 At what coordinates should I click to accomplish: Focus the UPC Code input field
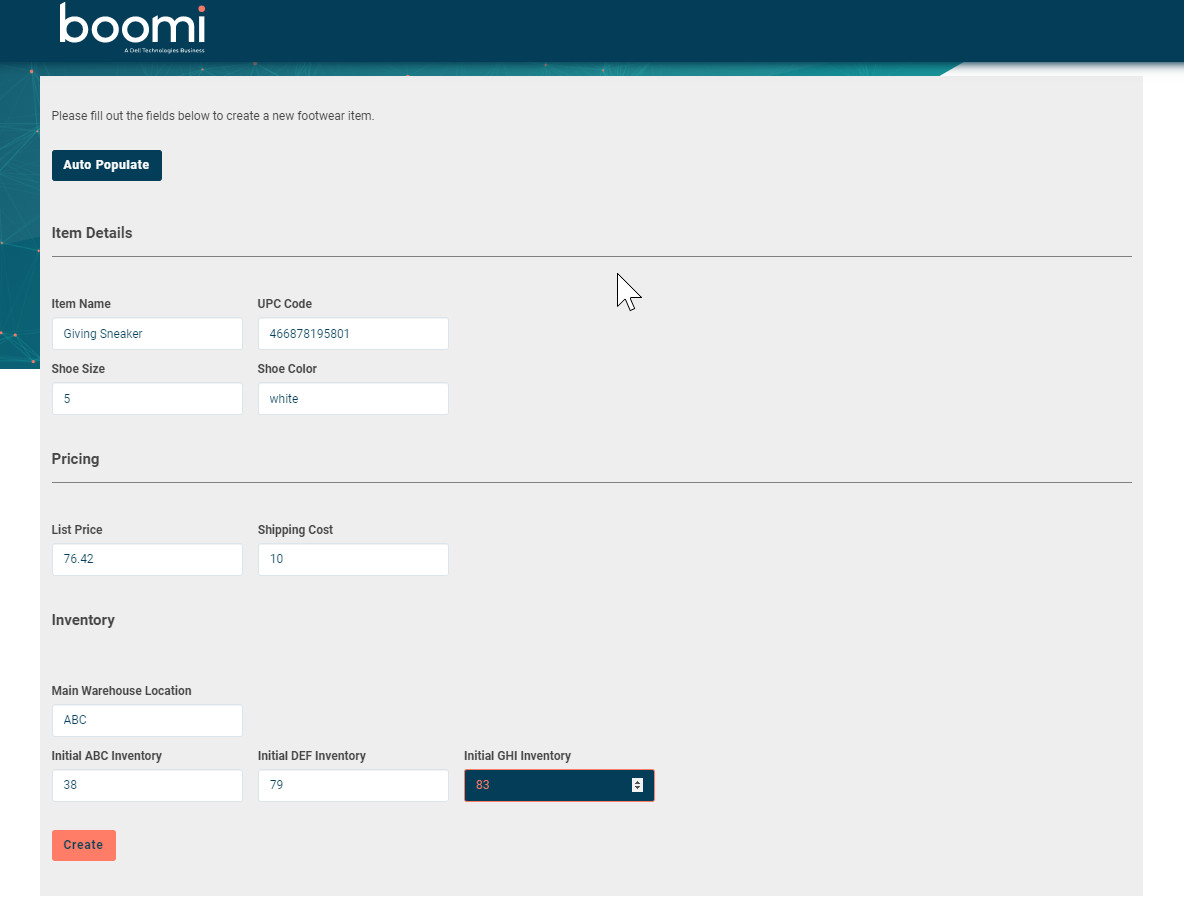click(353, 334)
